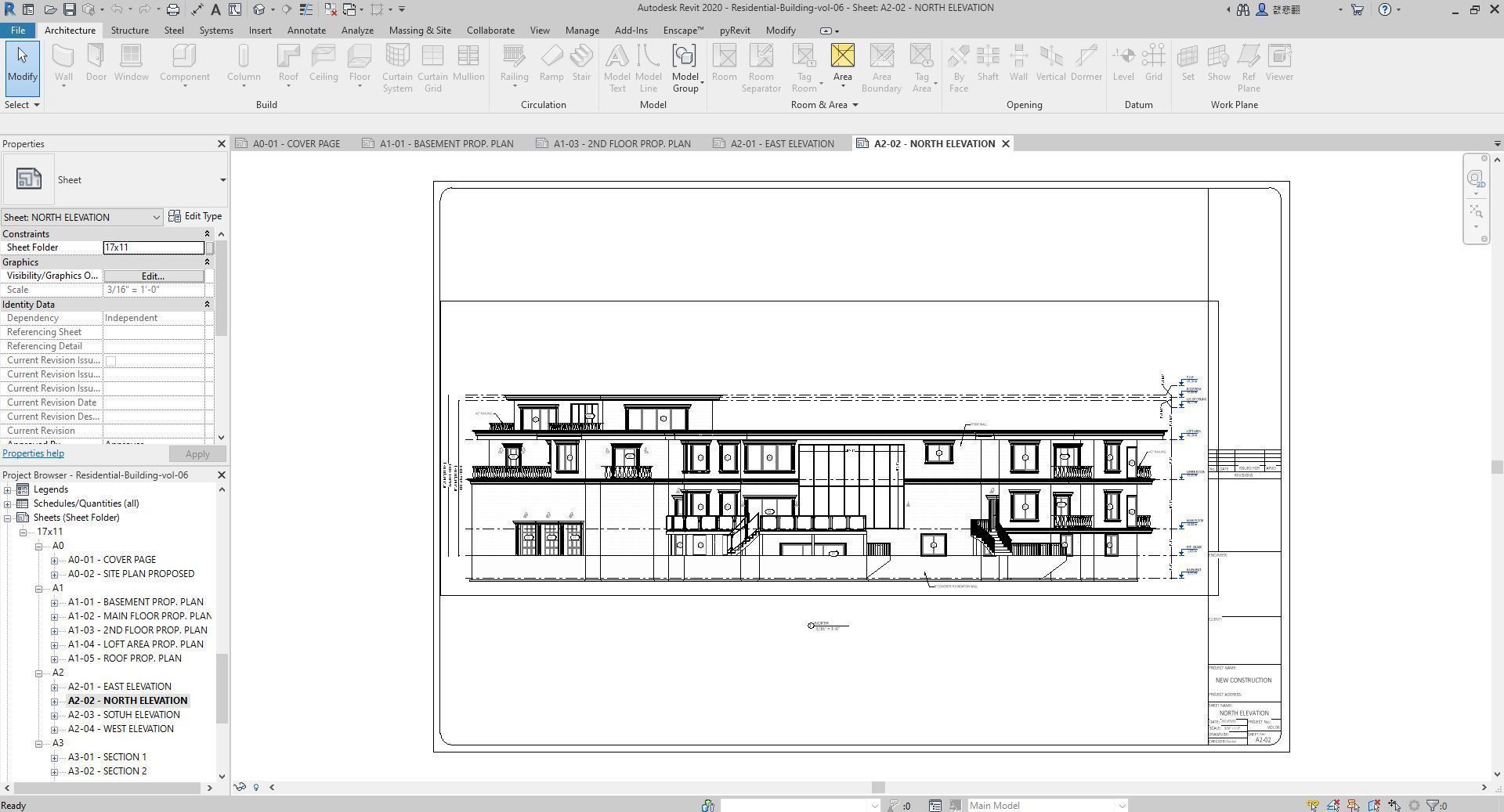Select A3-01 - SECTION 1 sheet
The image size is (1504, 812).
click(107, 757)
